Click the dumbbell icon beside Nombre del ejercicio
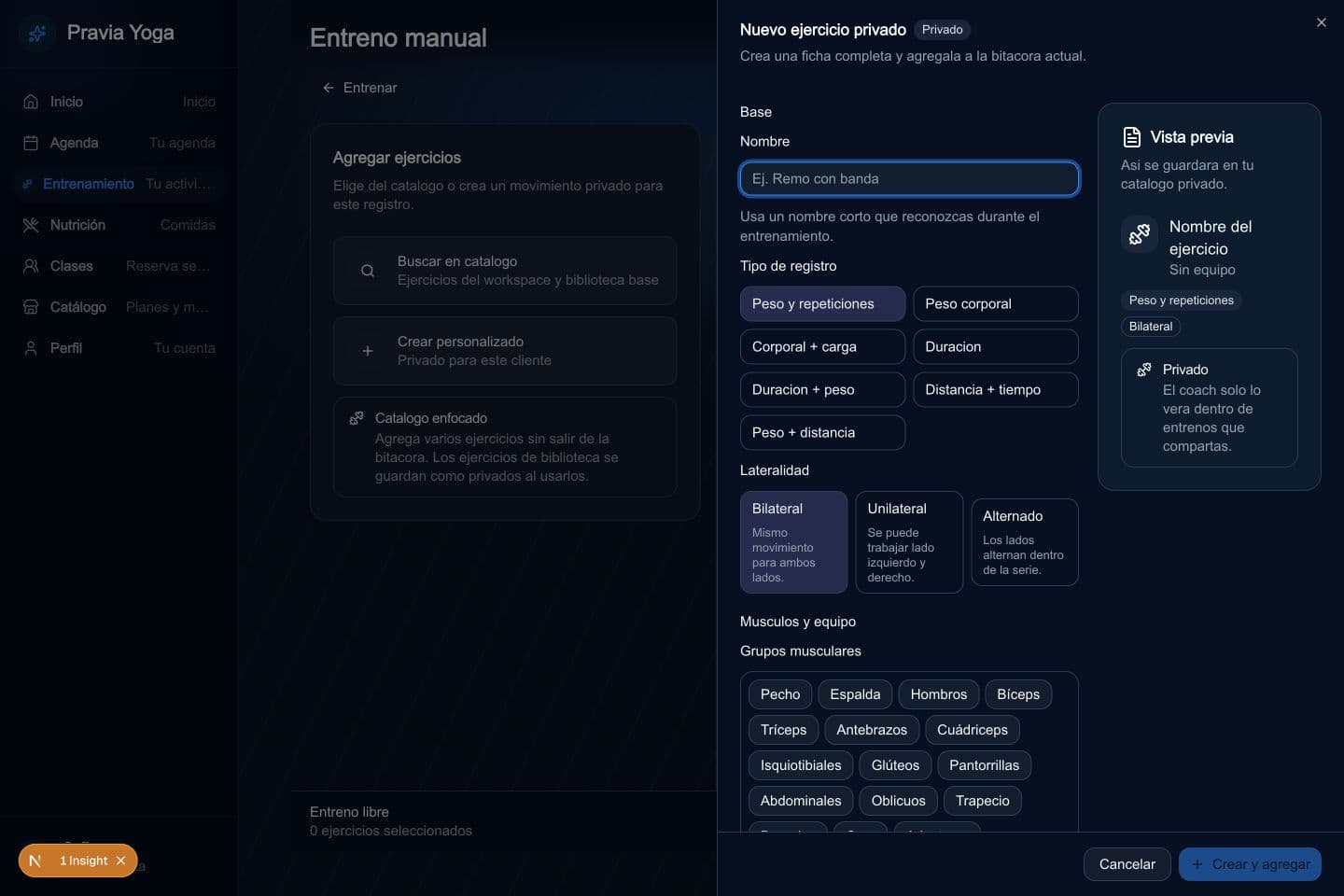Image resolution: width=1344 pixels, height=896 pixels. click(x=1140, y=234)
